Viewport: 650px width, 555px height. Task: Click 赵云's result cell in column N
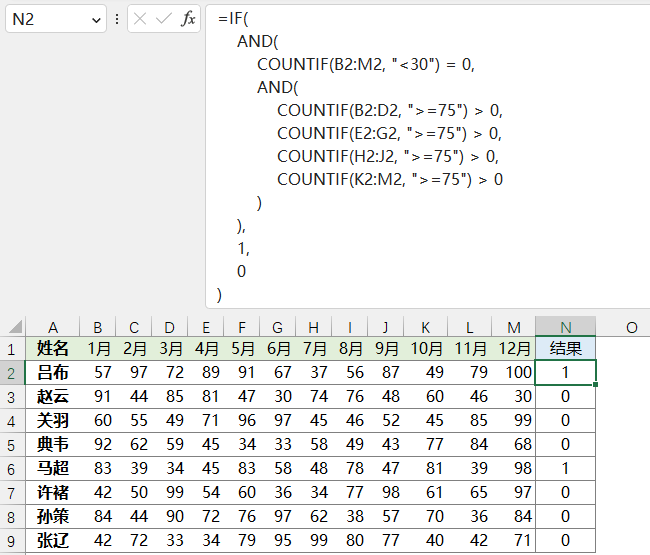coord(565,397)
